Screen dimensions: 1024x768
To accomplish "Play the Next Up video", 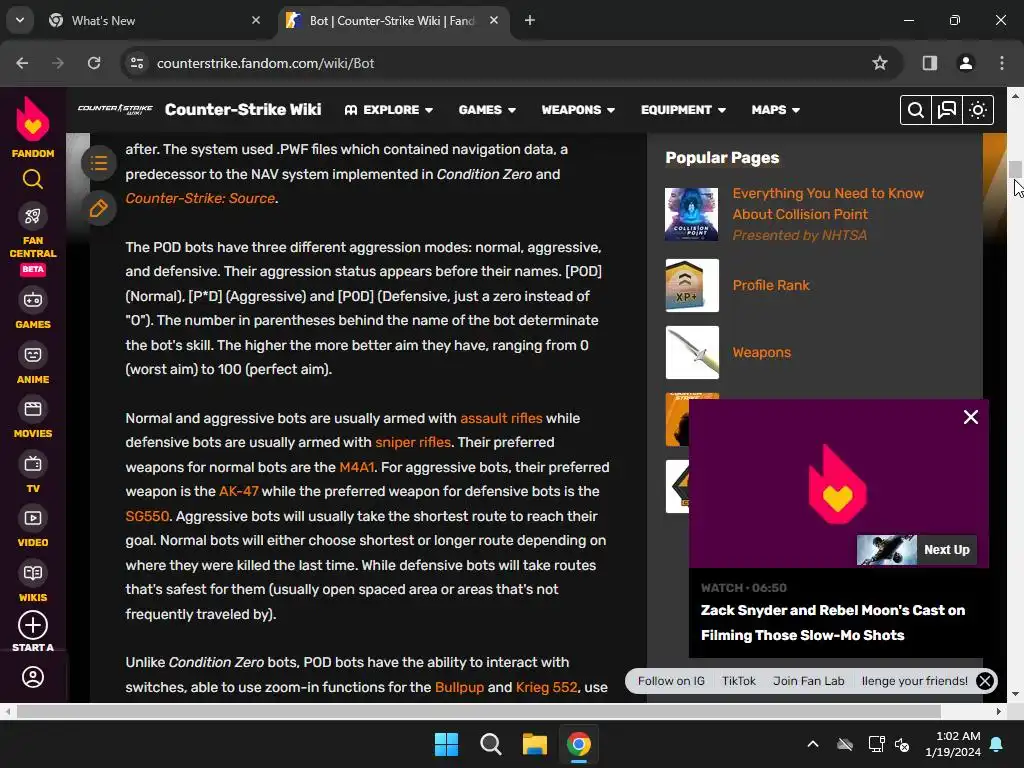I will pyautogui.click(x=917, y=550).
